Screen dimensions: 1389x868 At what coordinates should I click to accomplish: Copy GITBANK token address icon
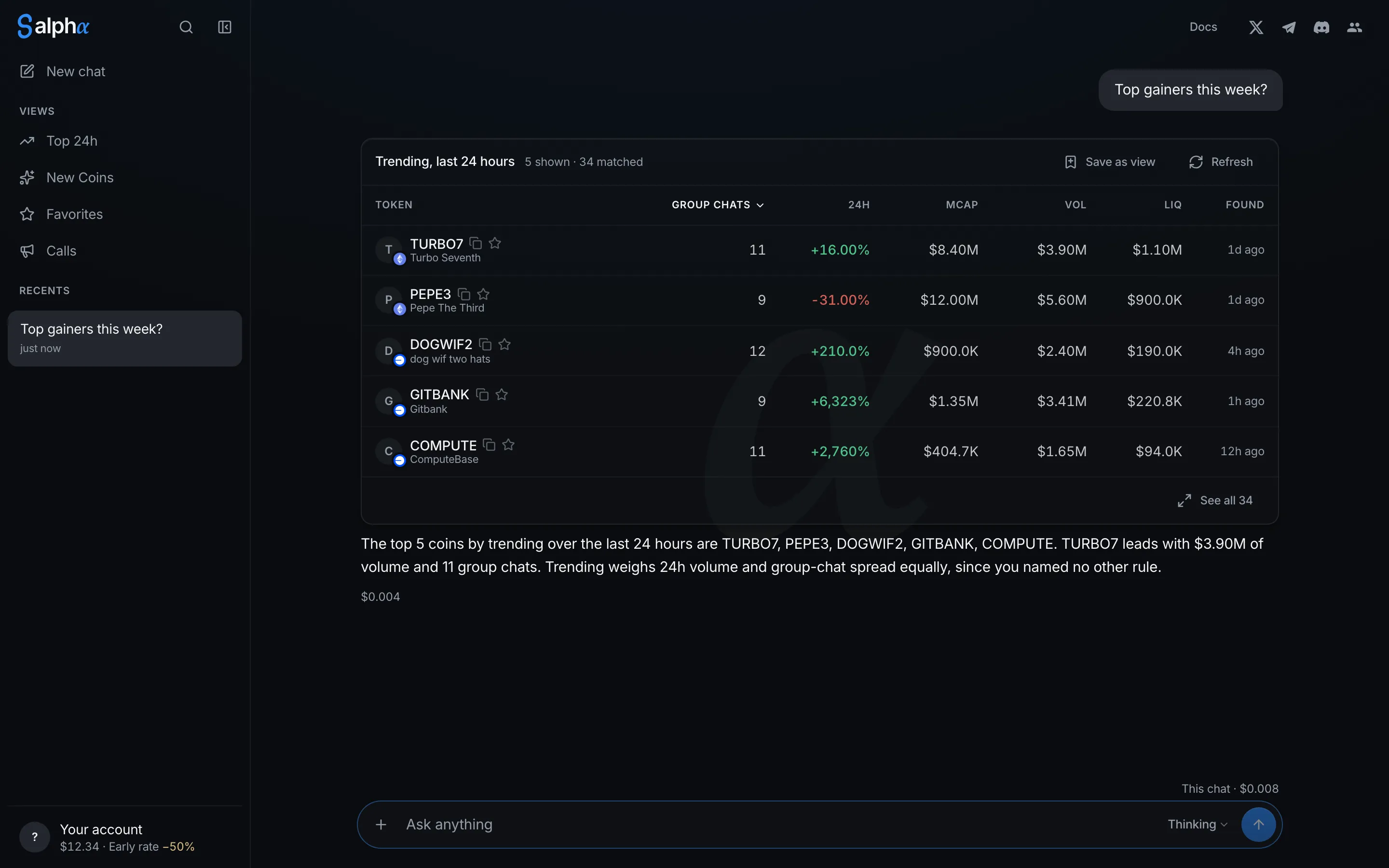click(x=482, y=394)
